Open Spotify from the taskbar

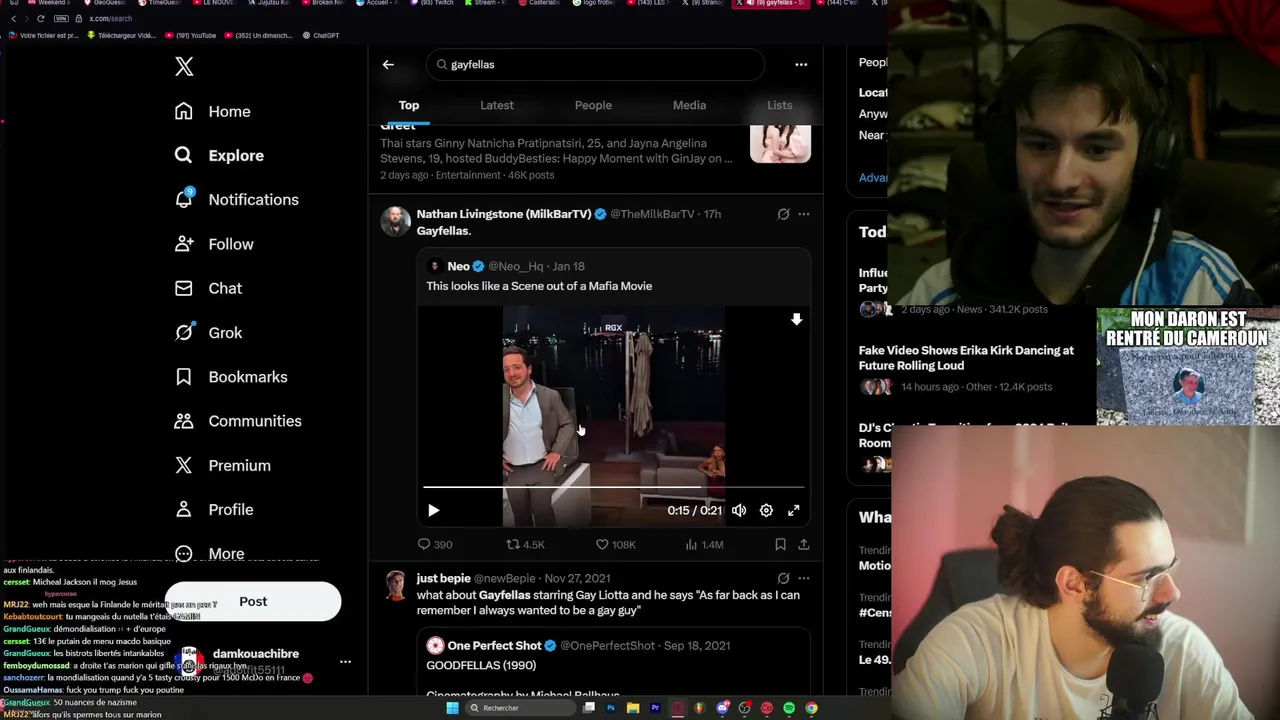[x=789, y=708]
